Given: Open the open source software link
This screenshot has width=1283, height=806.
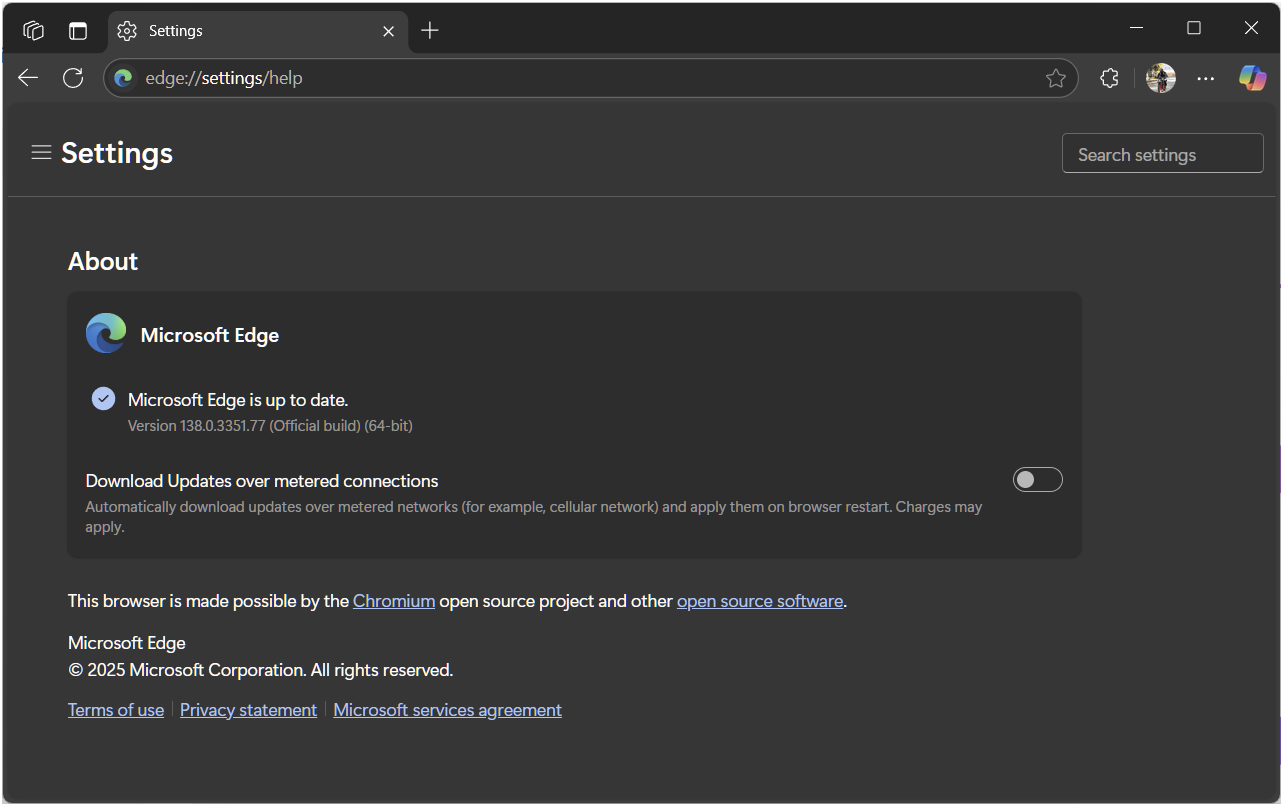Looking at the screenshot, I should [x=760, y=601].
